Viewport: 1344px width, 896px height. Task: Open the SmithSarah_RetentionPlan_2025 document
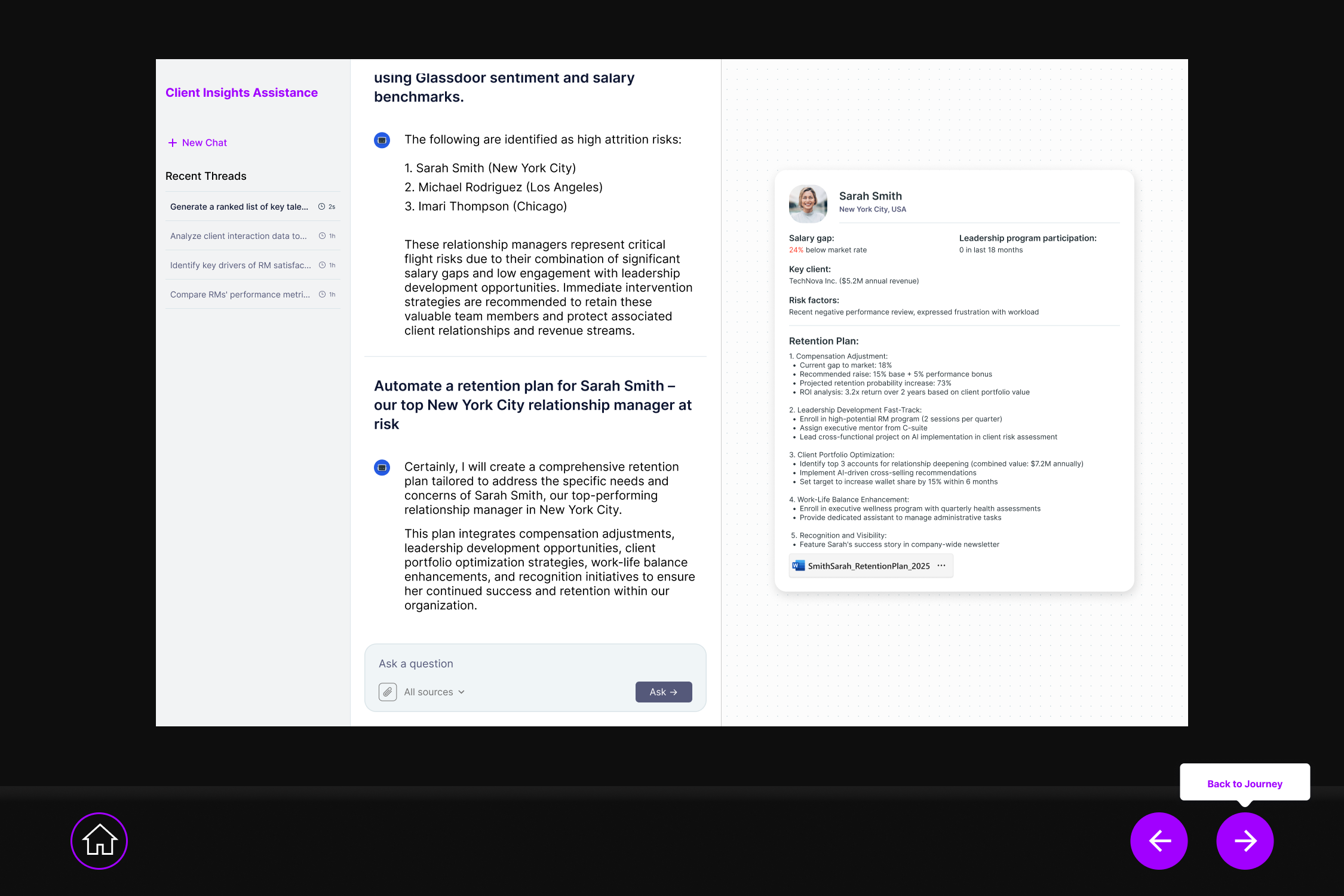tap(869, 566)
